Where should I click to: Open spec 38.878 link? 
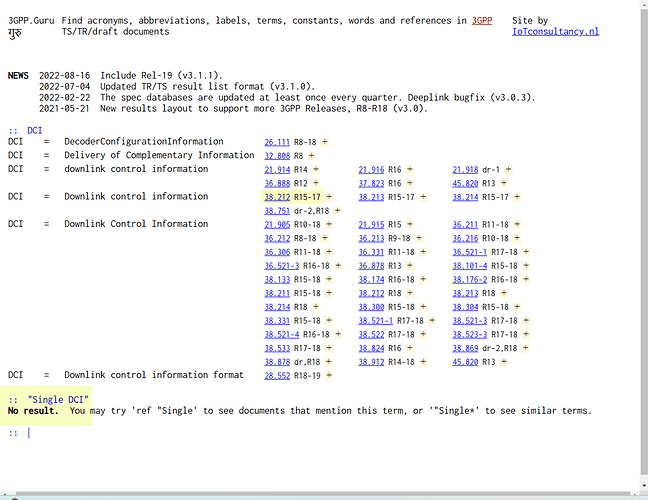277,362
